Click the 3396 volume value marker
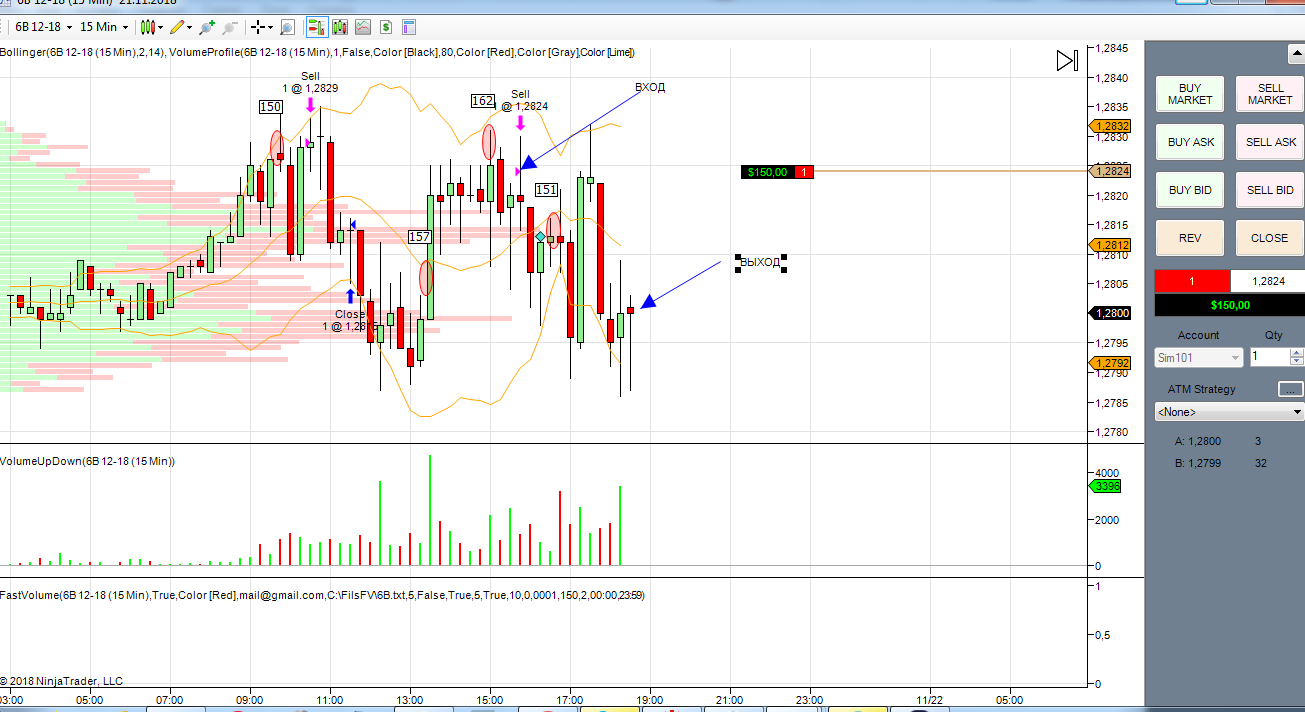The width and height of the screenshot is (1305, 712). (x=1105, y=486)
